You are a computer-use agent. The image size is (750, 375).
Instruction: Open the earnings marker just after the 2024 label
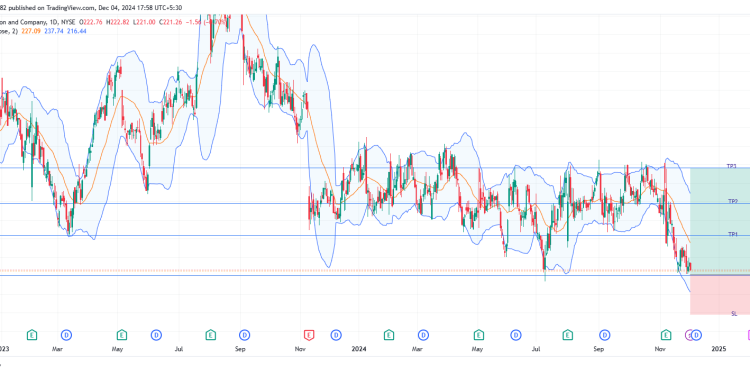[388, 334]
